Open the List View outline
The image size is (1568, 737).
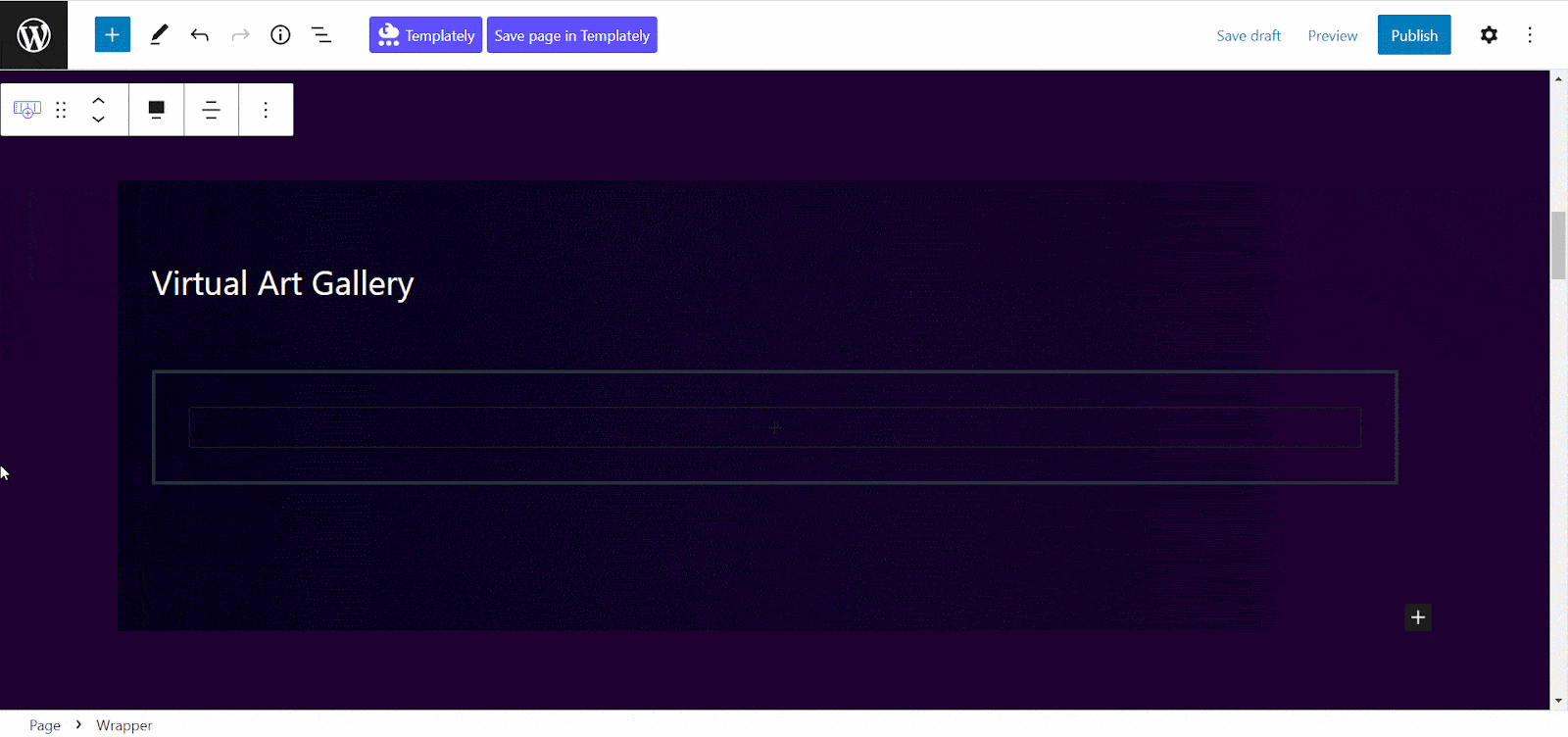pos(321,35)
